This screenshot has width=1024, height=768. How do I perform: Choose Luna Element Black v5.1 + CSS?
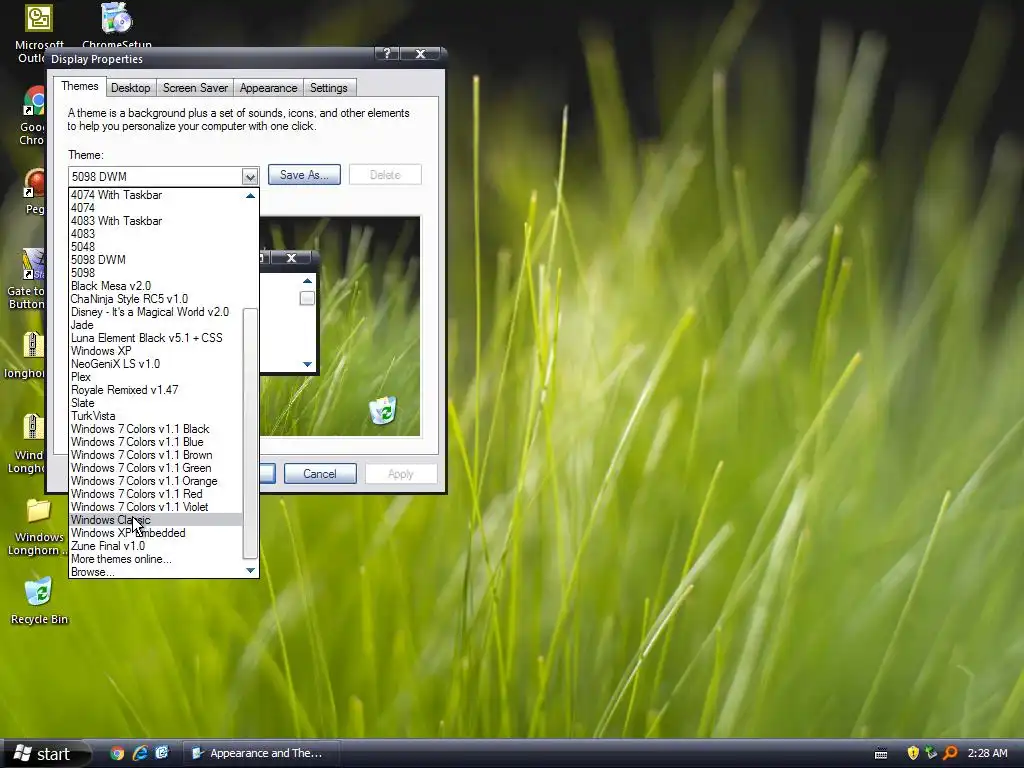click(x=155, y=338)
